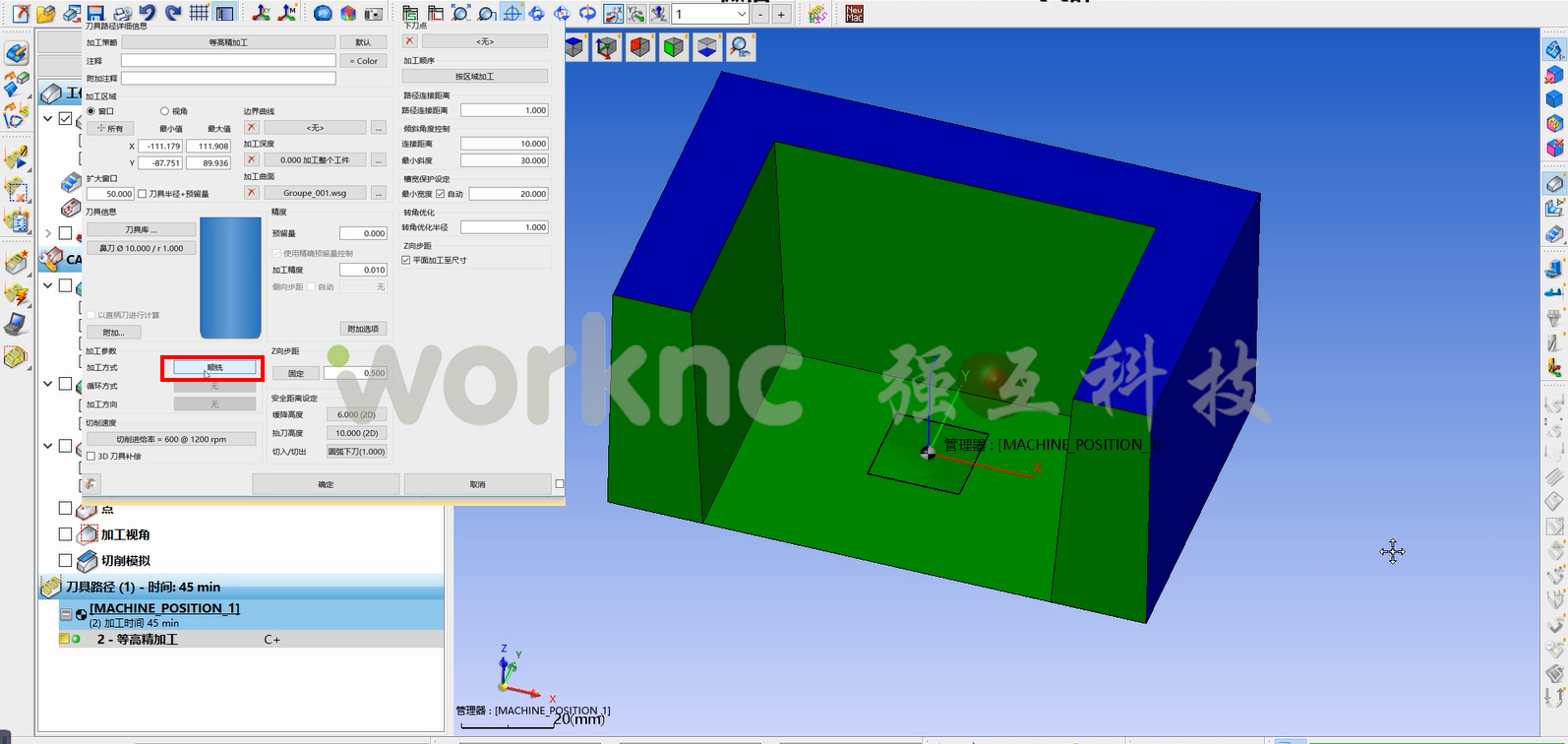Image resolution: width=1568 pixels, height=744 pixels.
Task: Click the 取消 button
Action: click(x=477, y=484)
